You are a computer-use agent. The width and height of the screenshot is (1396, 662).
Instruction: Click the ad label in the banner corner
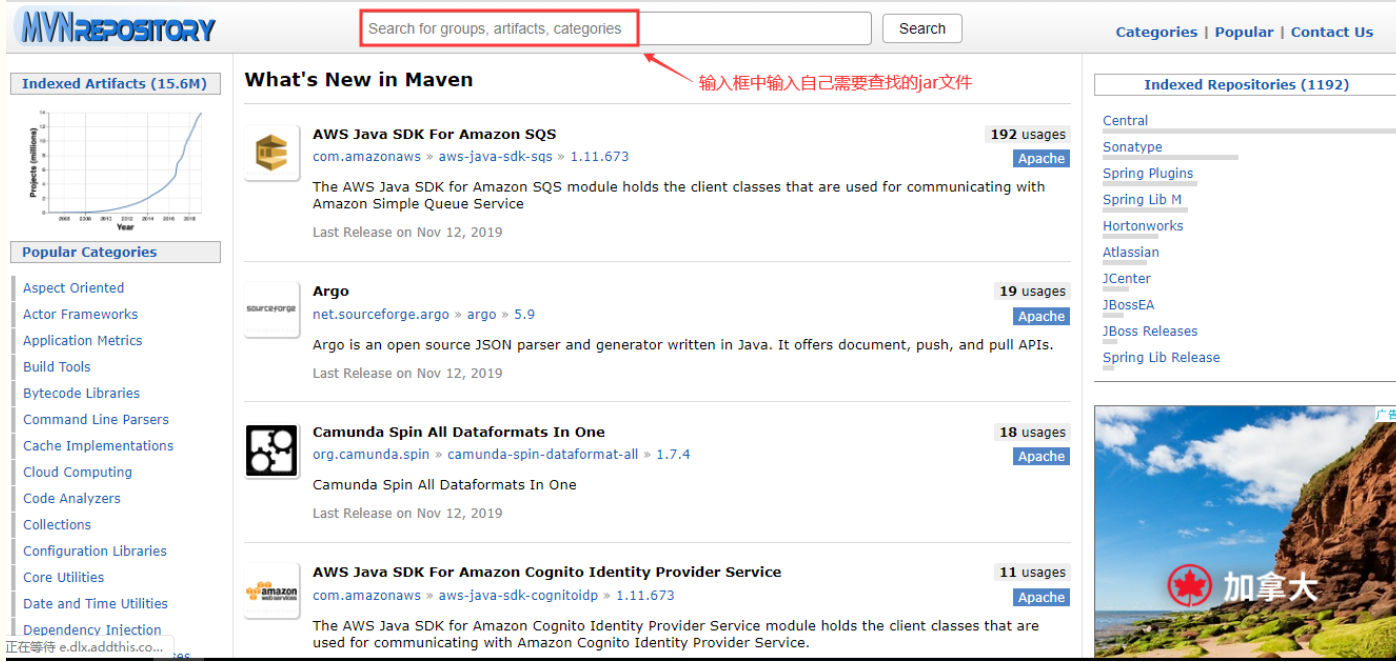click(x=1385, y=414)
